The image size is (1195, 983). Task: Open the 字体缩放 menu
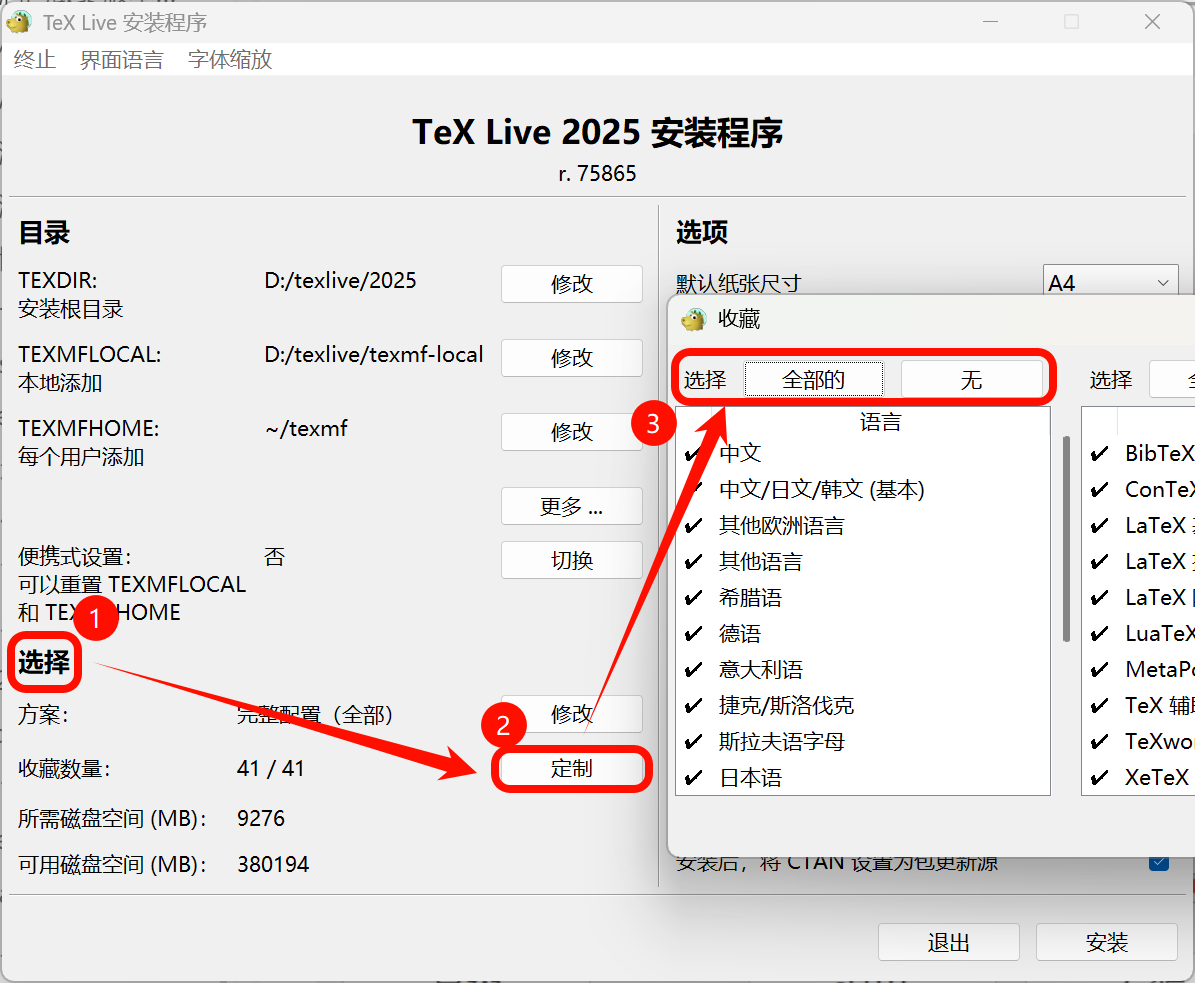[230, 60]
